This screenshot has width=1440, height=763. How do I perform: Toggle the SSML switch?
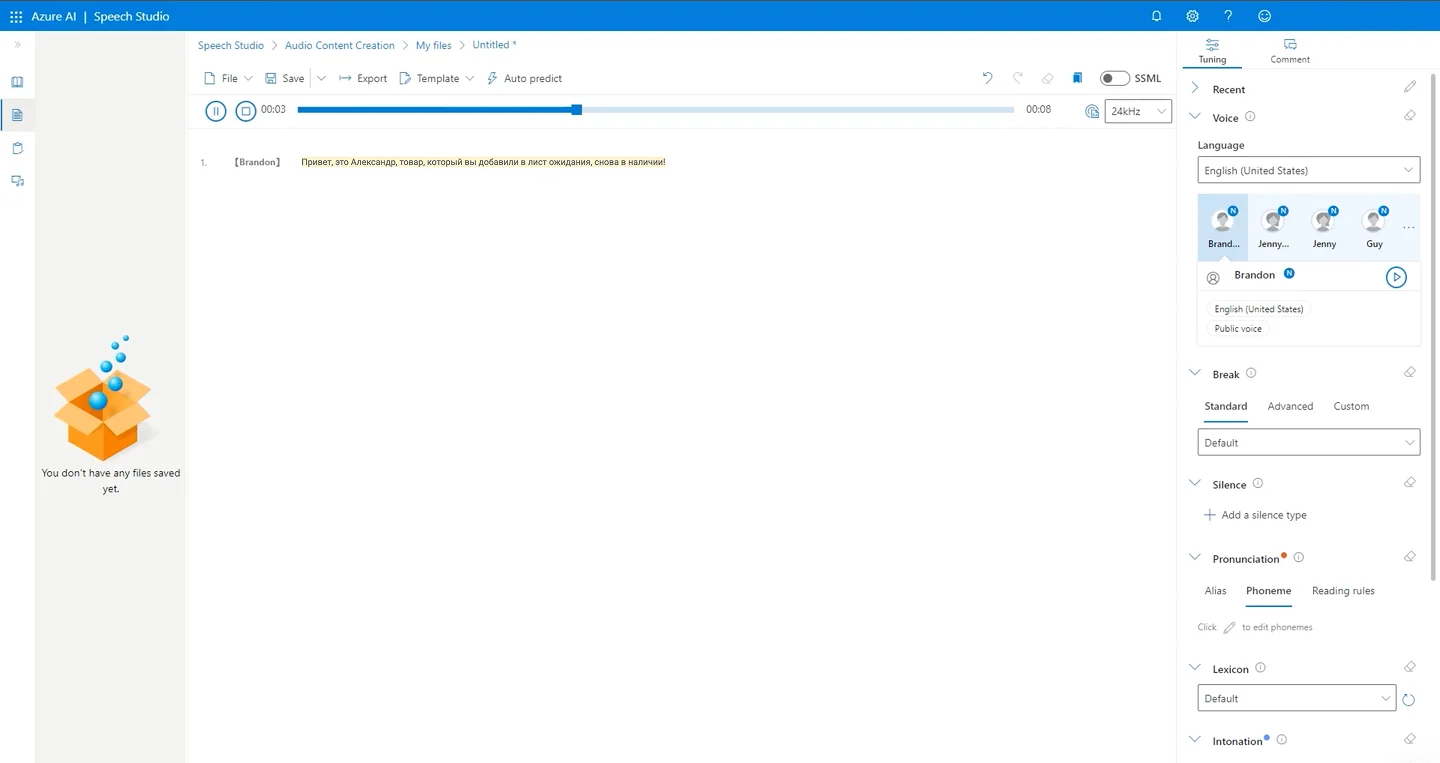[x=1114, y=78]
